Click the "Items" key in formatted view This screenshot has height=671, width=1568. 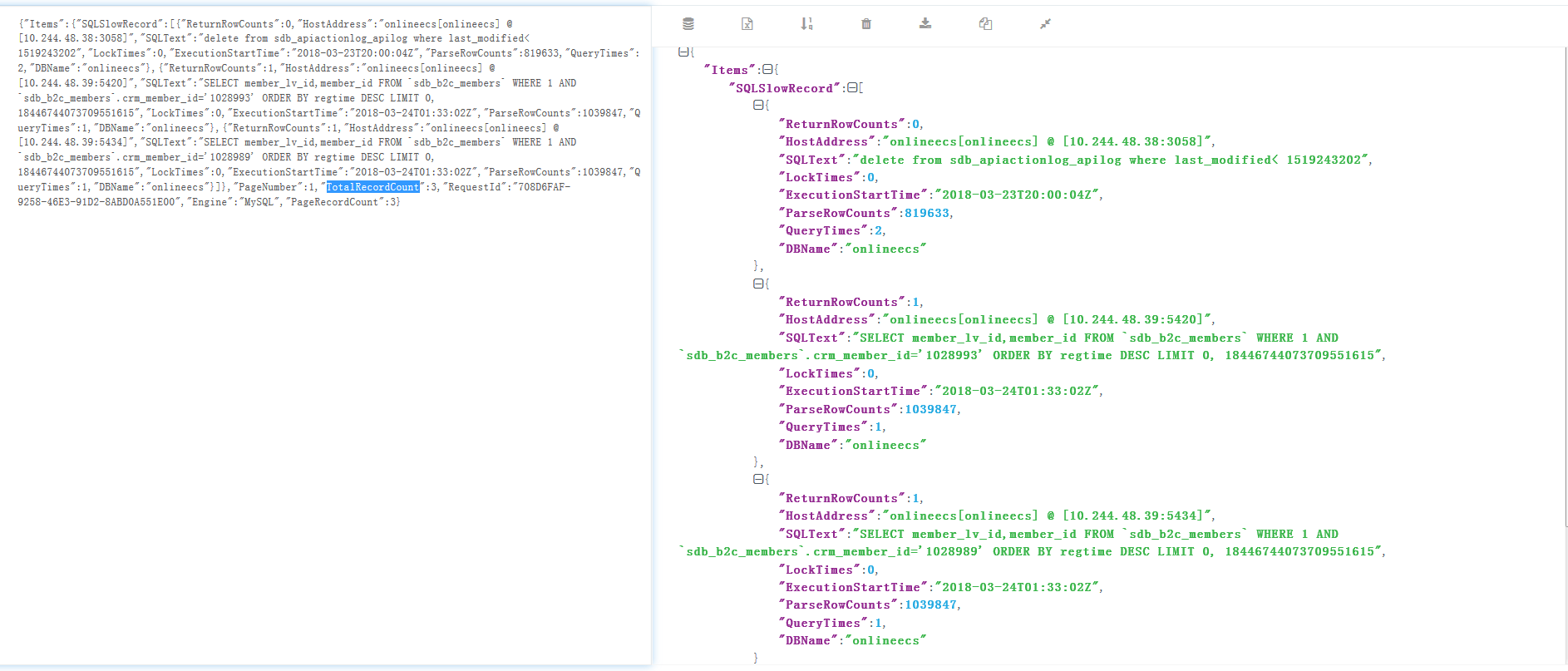tap(729, 70)
